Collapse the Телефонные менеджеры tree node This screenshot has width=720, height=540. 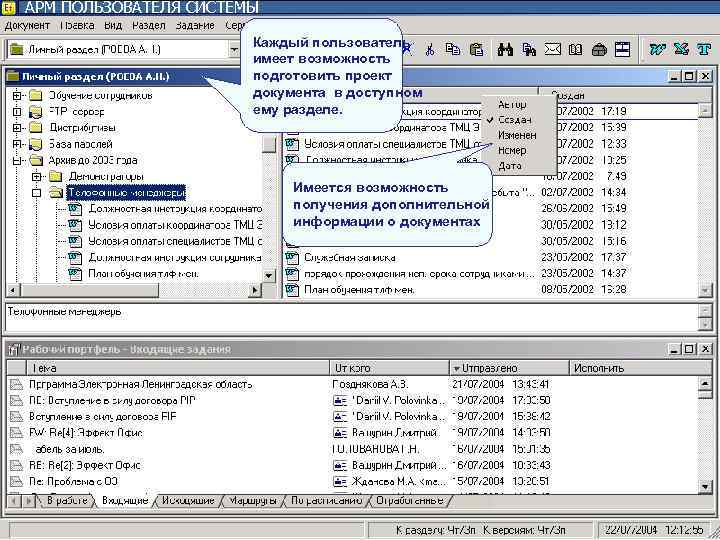37,193
